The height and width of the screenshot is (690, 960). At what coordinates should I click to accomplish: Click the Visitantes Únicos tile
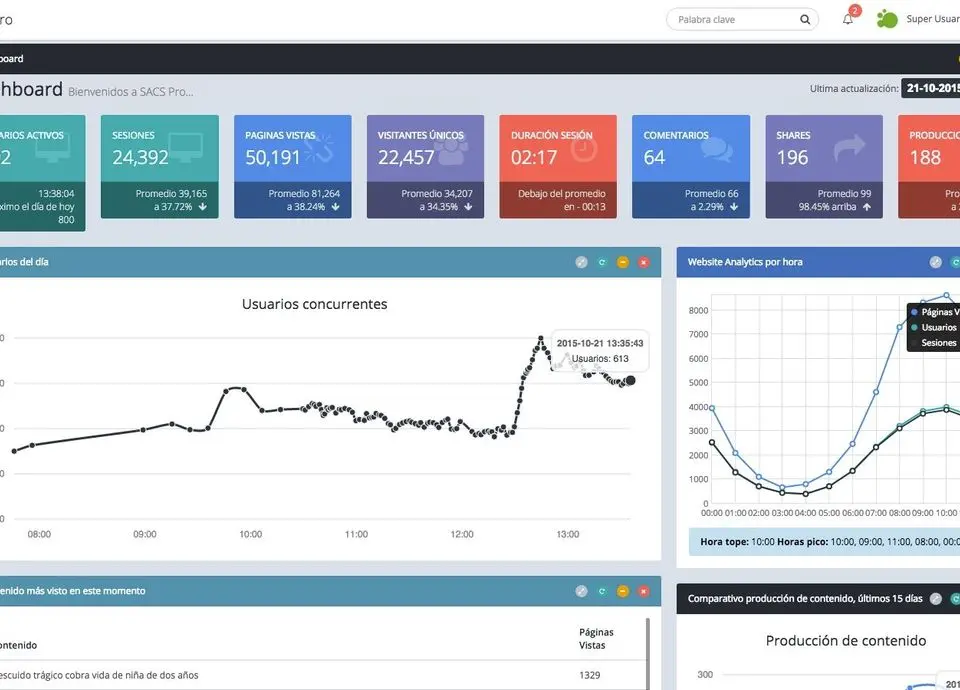click(425, 166)
